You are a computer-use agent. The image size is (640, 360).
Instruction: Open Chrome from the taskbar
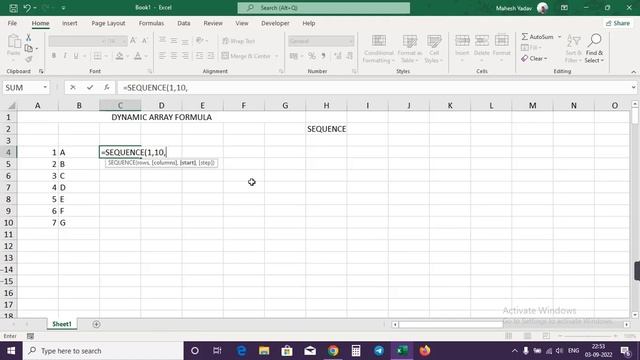pos(333,351)
